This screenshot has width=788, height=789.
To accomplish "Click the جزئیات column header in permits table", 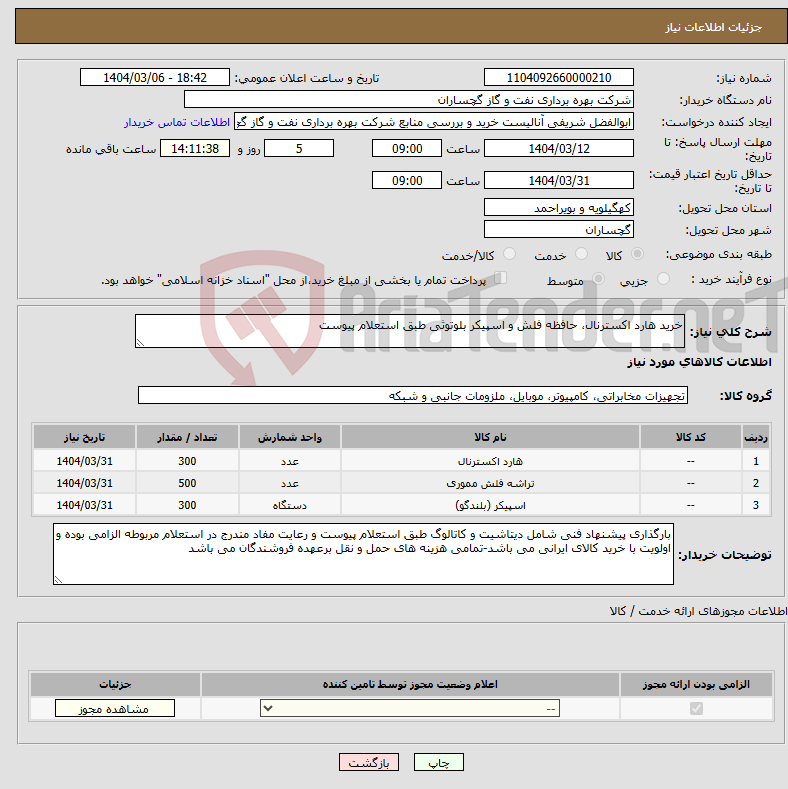I will coord(115,684).
